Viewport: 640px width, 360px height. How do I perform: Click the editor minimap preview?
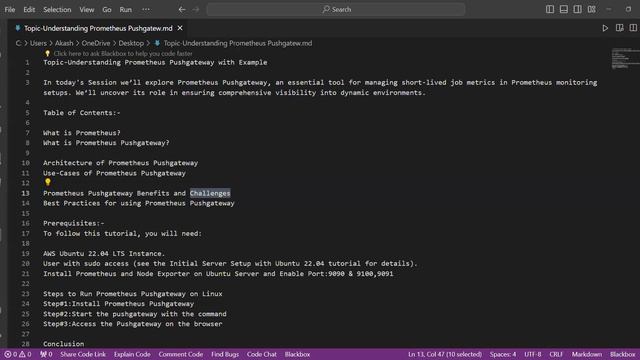click(625, 59)
